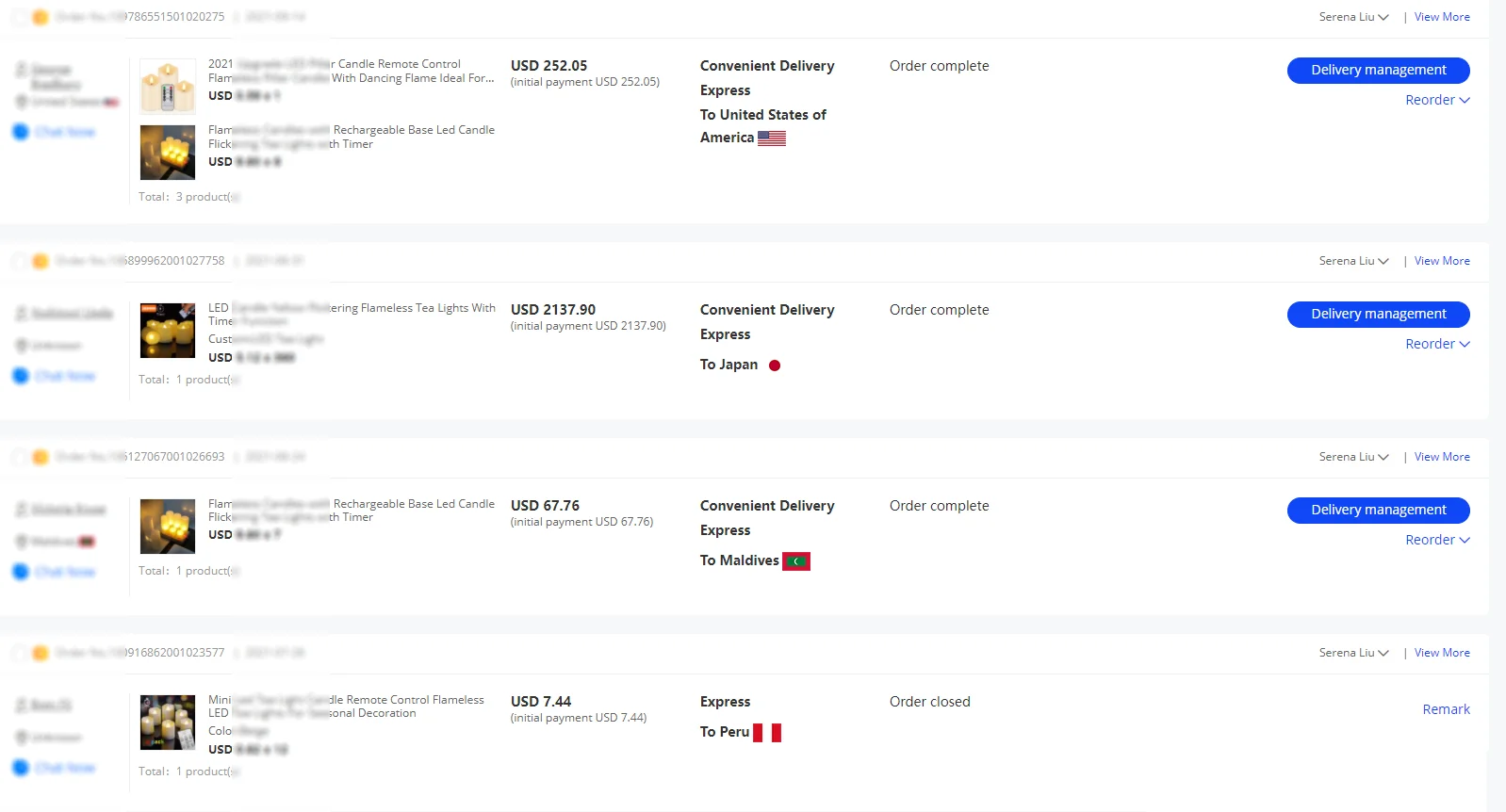Click the tea lights thumbnail in the Japan order

click(168, 331)
